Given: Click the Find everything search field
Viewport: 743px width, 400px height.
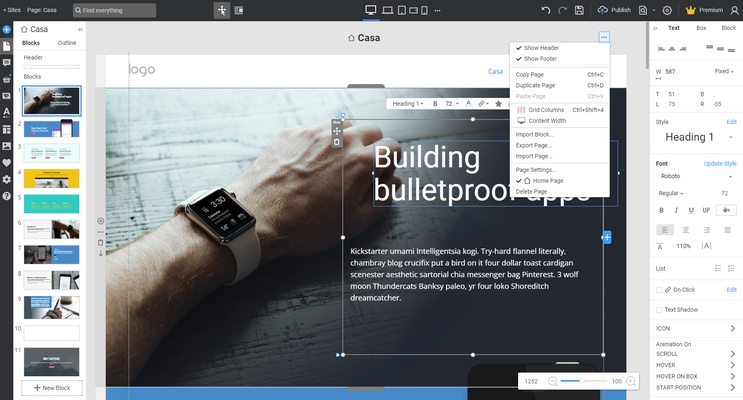Looking at the screenshot, I should (114, 10).
